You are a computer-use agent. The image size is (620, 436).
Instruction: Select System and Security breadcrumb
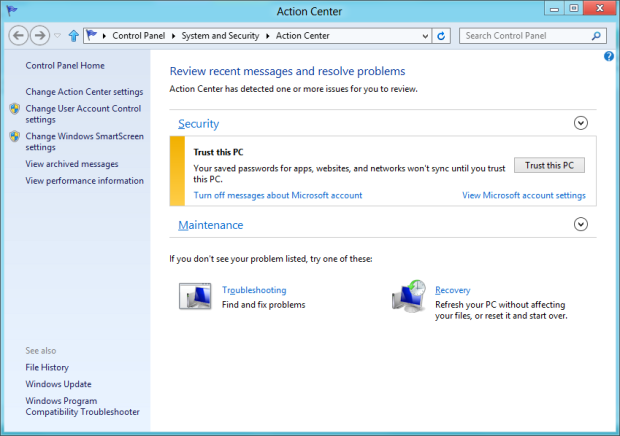220,36
